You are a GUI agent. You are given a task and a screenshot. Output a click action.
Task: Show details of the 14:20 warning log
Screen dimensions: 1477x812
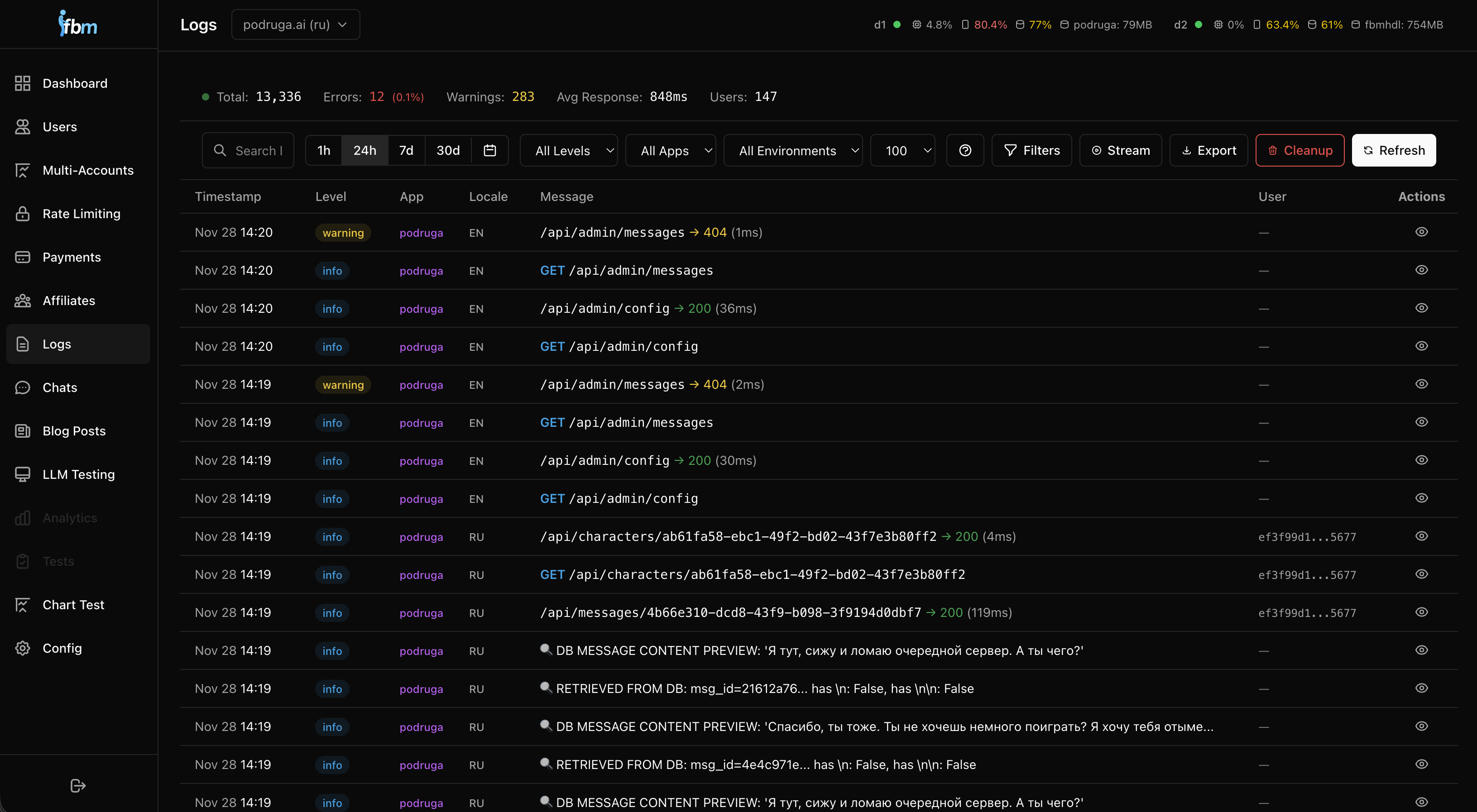pyautogui.click(x=1421, y=231)
